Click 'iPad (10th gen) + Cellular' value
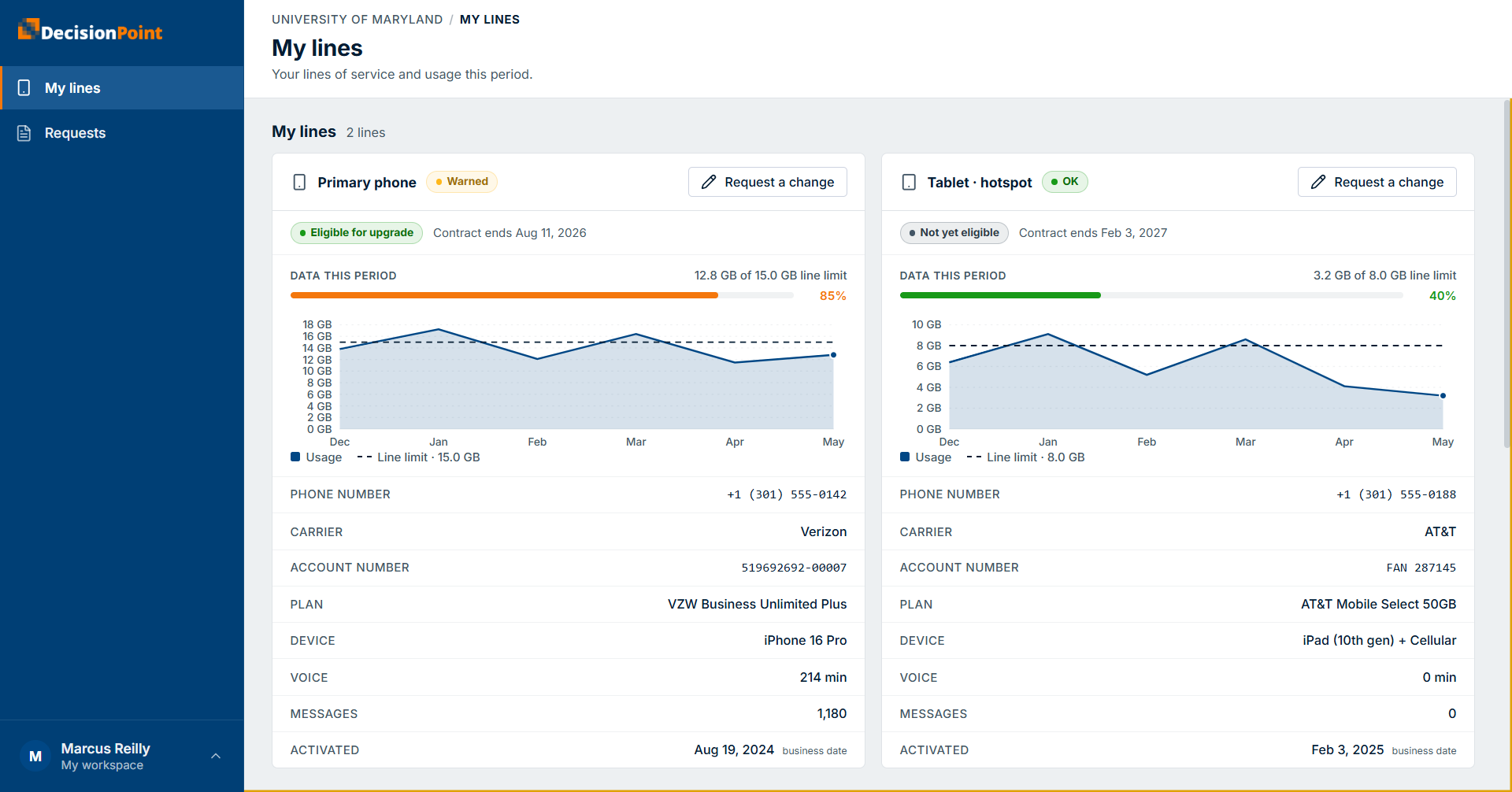 1380,640
